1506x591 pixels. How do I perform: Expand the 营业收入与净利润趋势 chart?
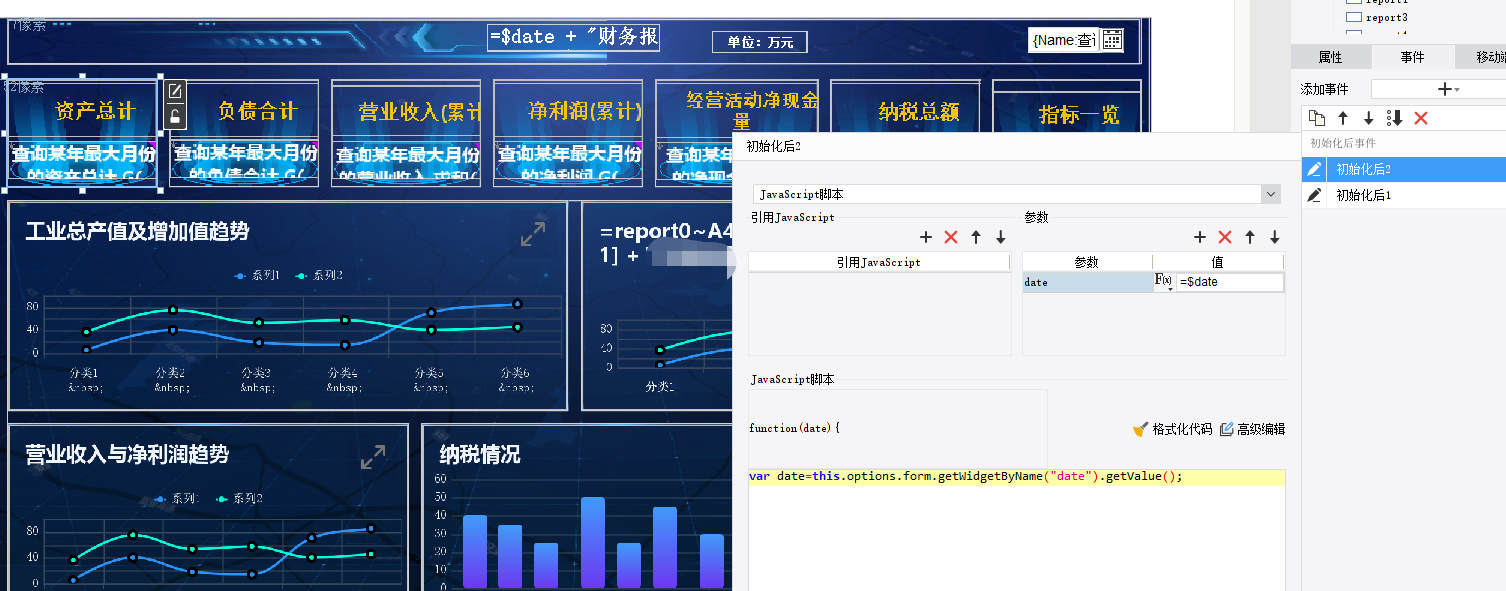373,458
